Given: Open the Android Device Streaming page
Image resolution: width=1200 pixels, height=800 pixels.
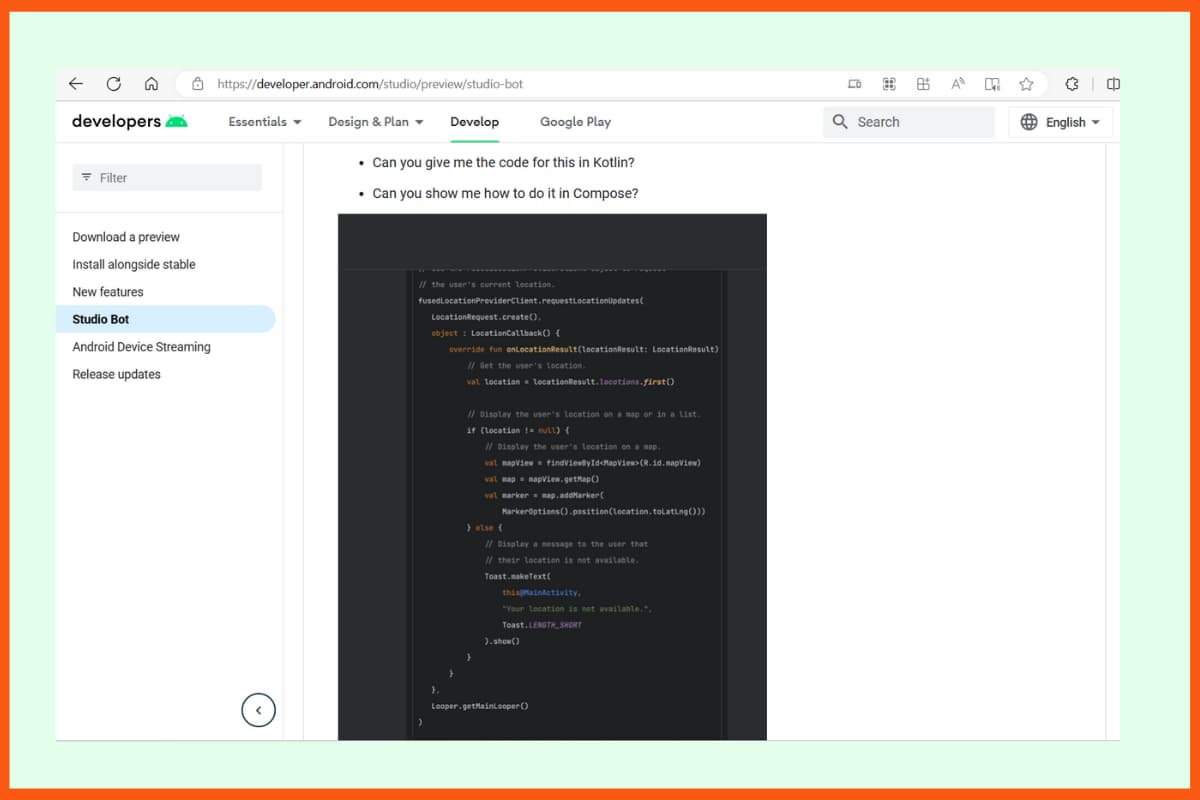Looking at the screenshot, I should 141,346.
